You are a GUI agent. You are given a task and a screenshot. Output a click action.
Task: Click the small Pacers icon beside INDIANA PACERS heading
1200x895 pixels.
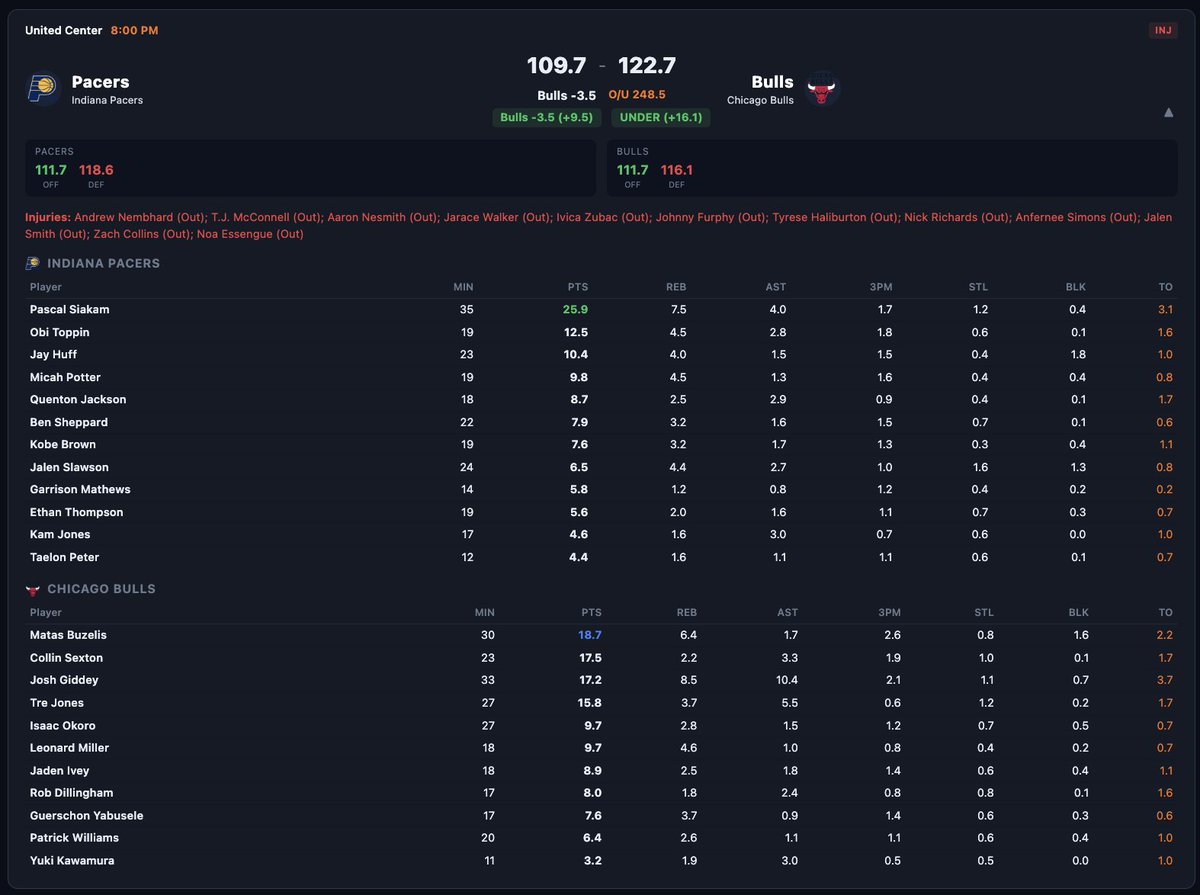click(x=33, y=264)
